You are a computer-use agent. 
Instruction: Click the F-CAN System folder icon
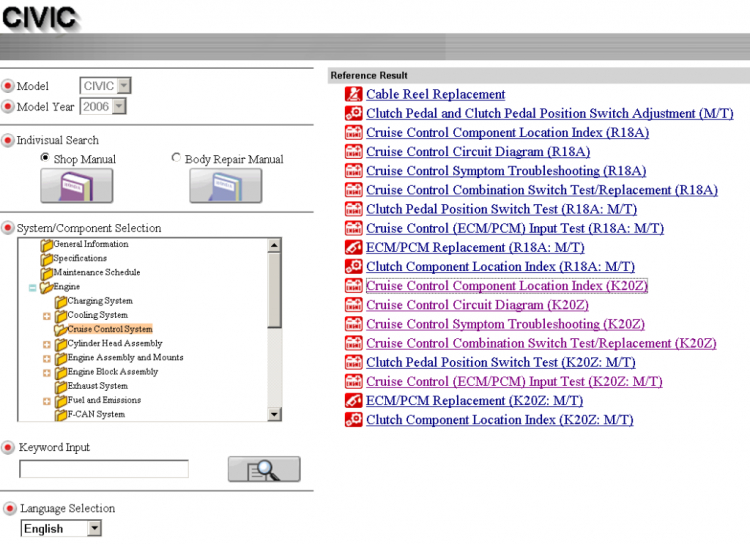(x=61, y=415)
